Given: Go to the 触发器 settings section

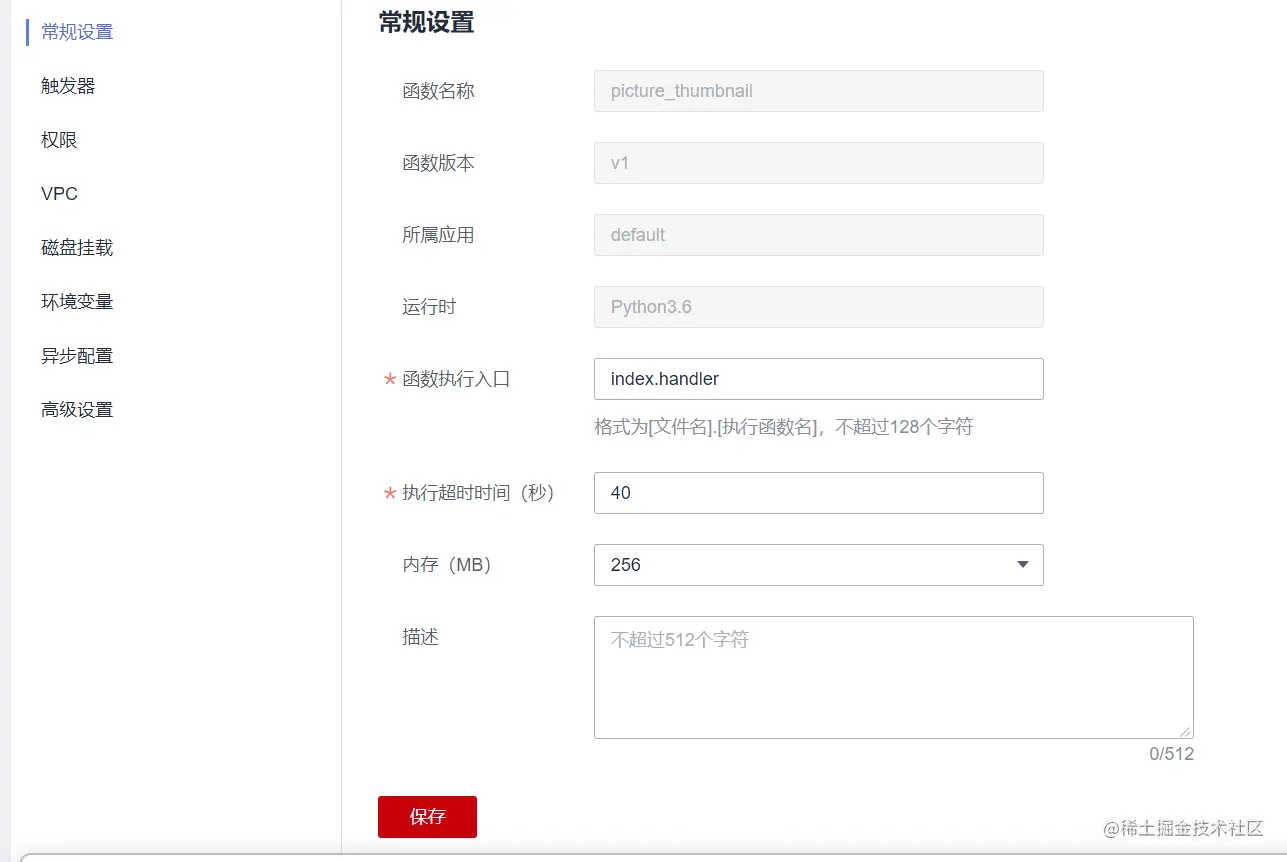Looking at the screenshot, I should tap(68, 86).
